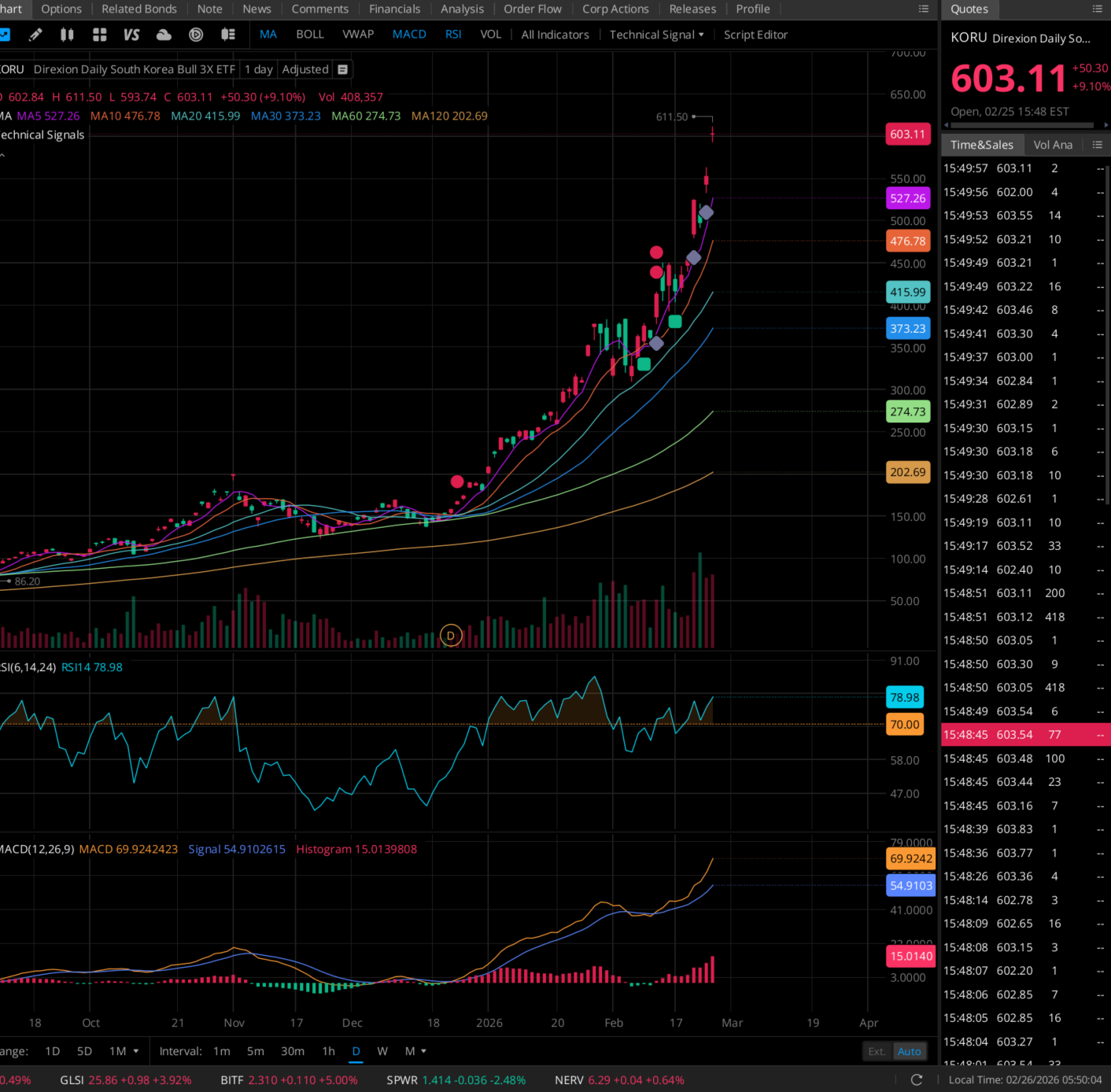
Task: Select the W weekly interval
Action: (x=382, y=1051)
